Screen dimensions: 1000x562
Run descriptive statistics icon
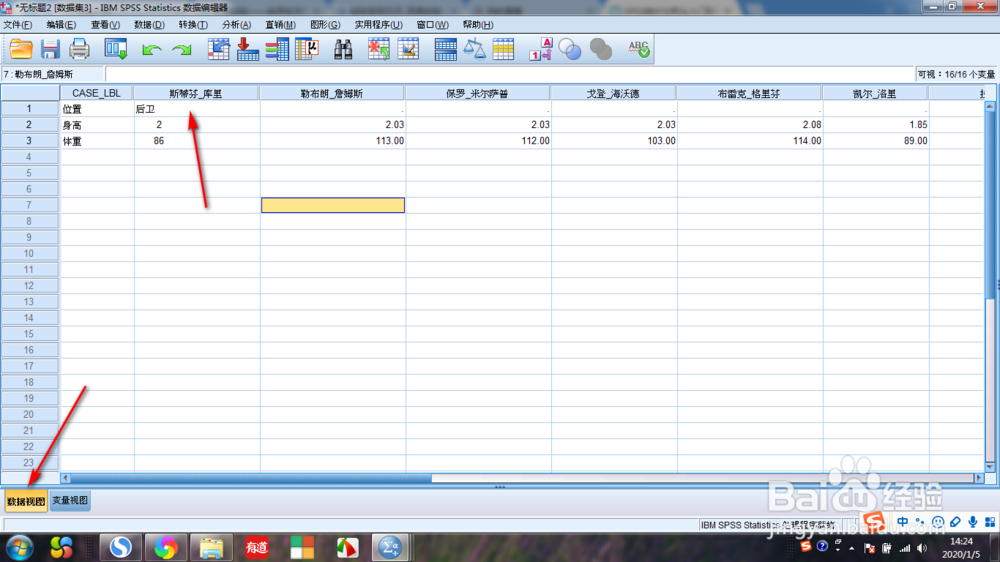(x=307, y=49)
